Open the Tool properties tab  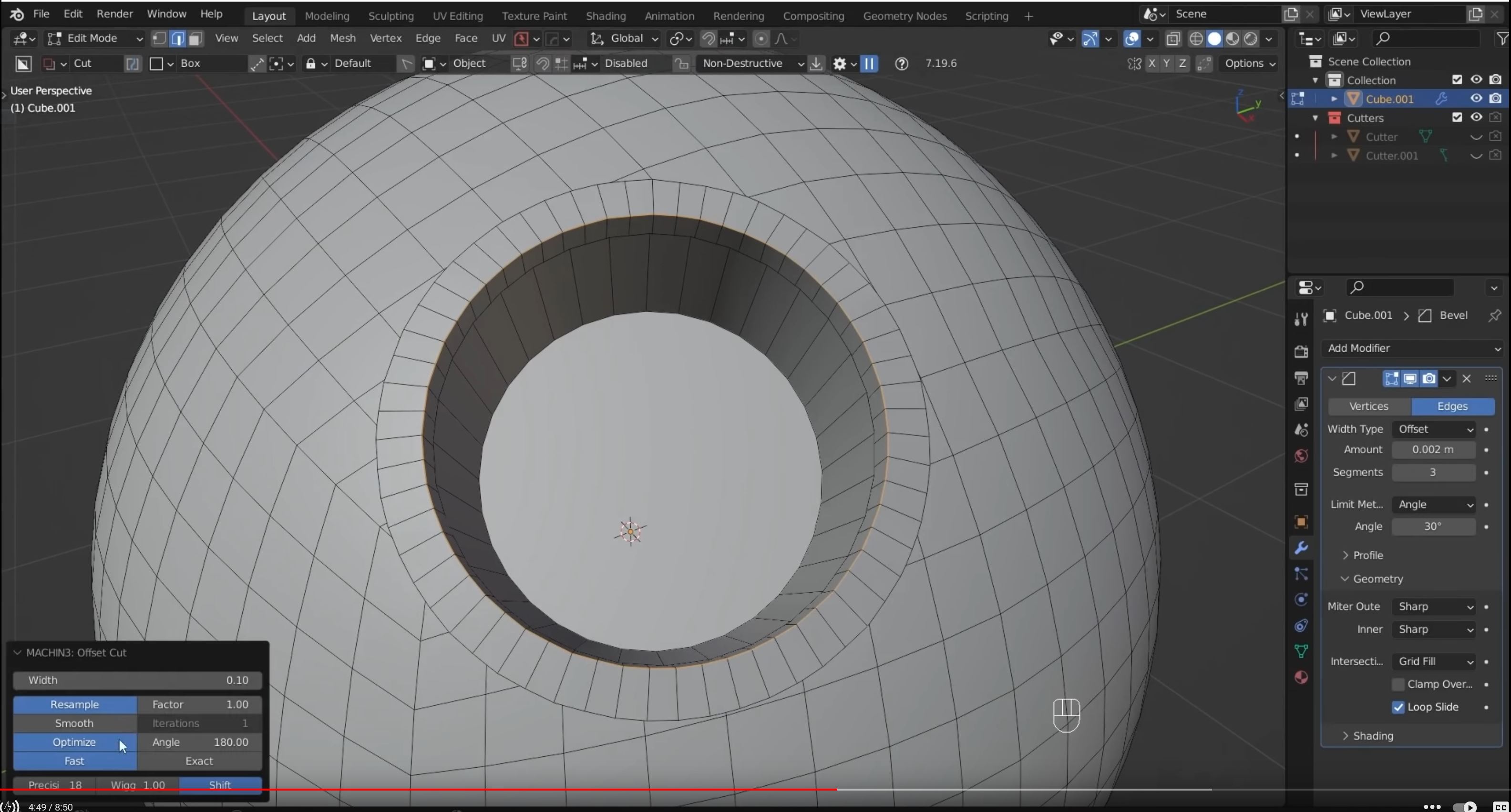[x=1301, y=319]
